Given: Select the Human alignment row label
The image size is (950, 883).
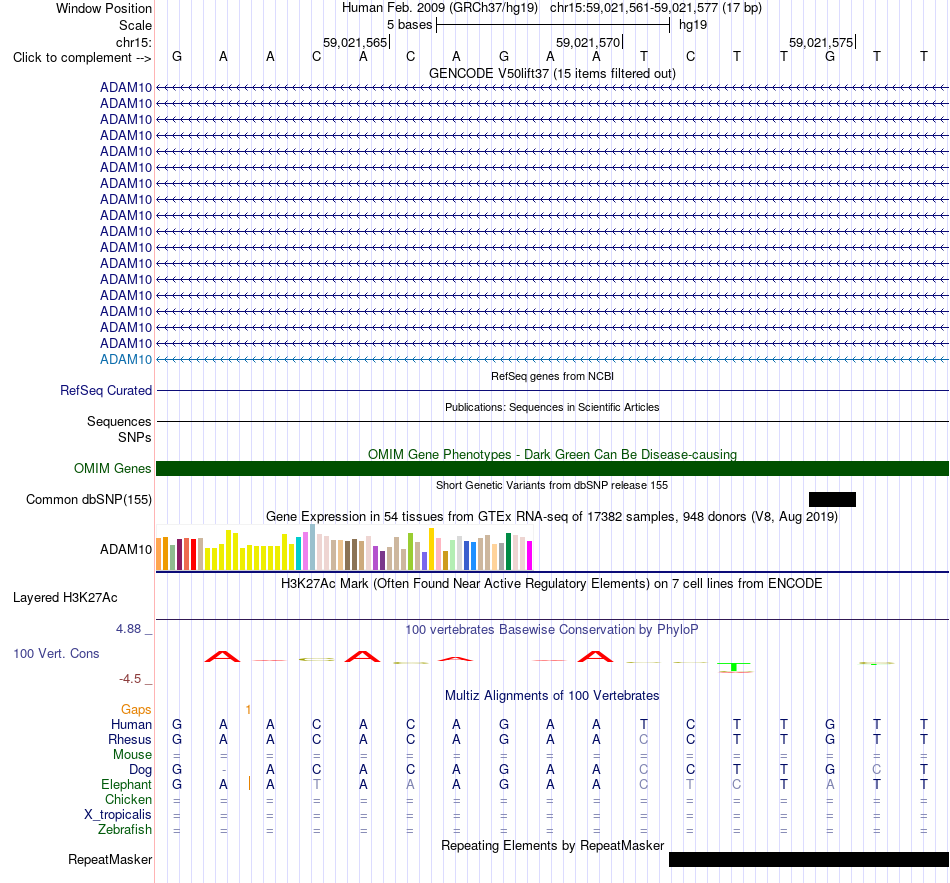Looking at the screenshot, I should click(x=131, y=724).
